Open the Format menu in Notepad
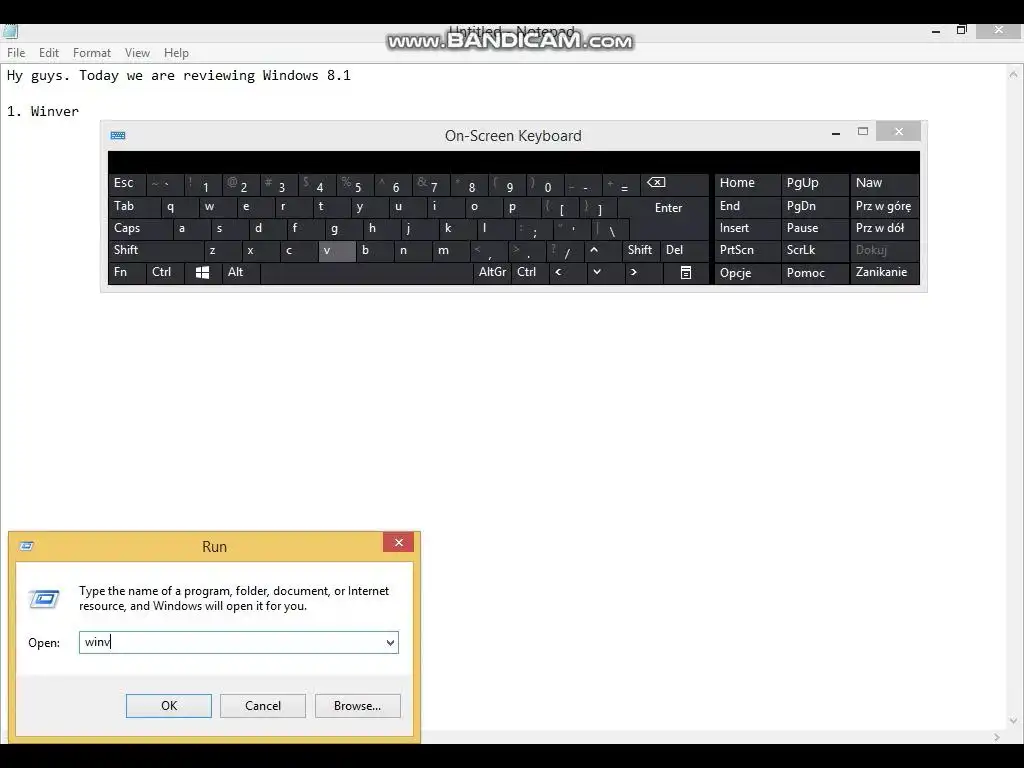 coord(91,53)
